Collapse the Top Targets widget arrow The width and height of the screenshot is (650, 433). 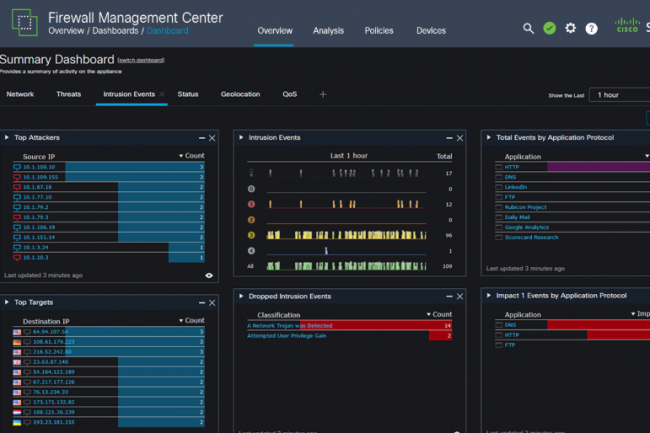7,302
